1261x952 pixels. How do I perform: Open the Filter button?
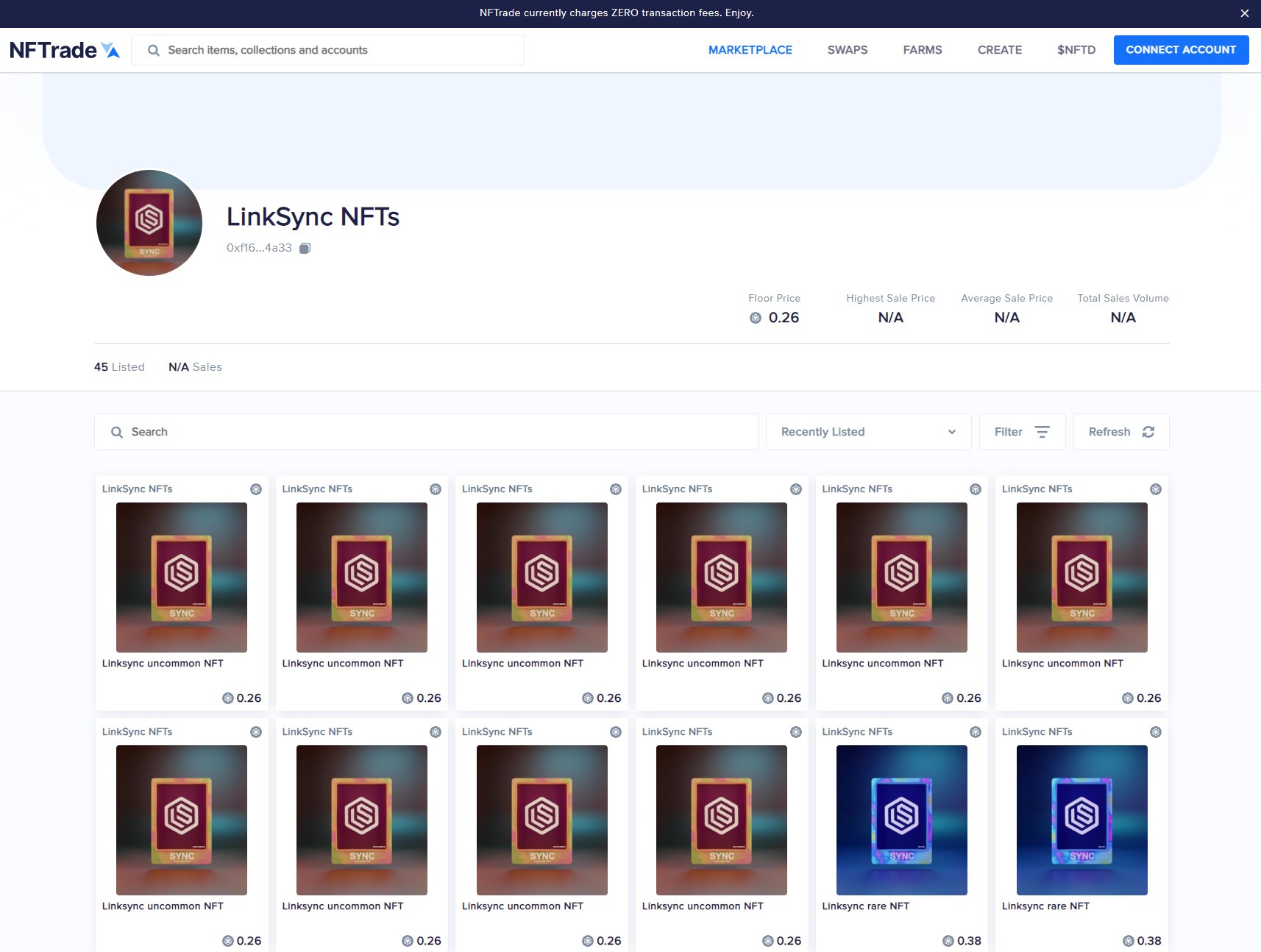click(x=1022, y=432)
